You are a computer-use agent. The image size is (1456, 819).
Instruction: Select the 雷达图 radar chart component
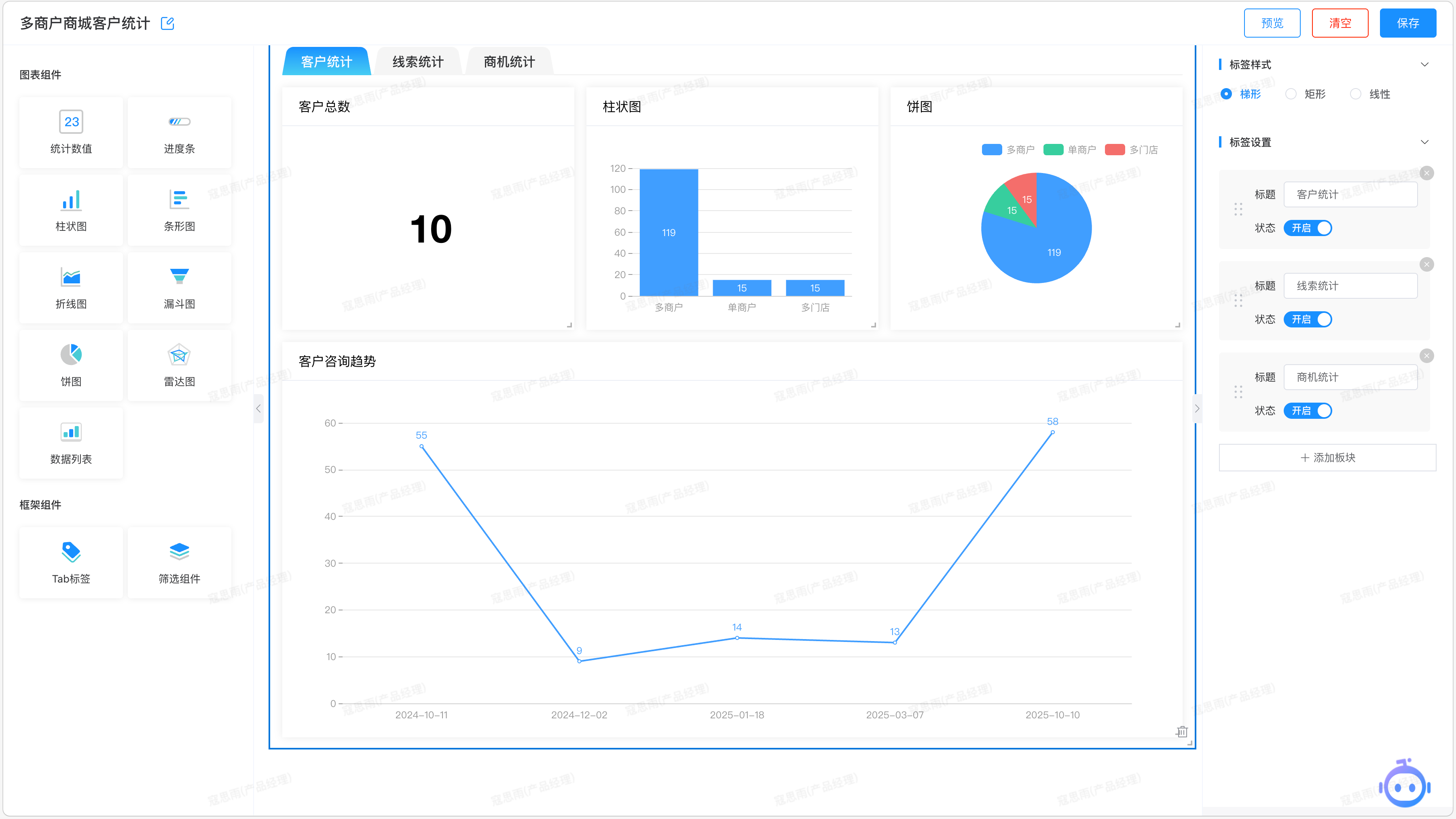pos(179,365)
